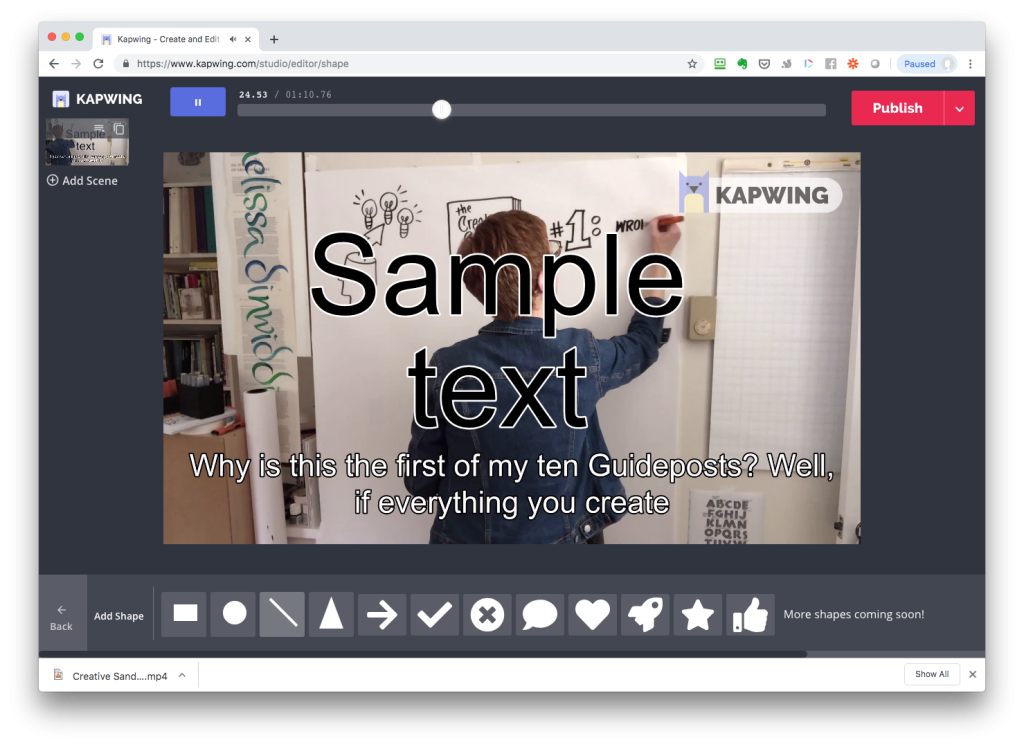Viewport: 1024px width, 747px height.
Task: Click the video timeline scrubber handle
Action: [x=442, y=109]
